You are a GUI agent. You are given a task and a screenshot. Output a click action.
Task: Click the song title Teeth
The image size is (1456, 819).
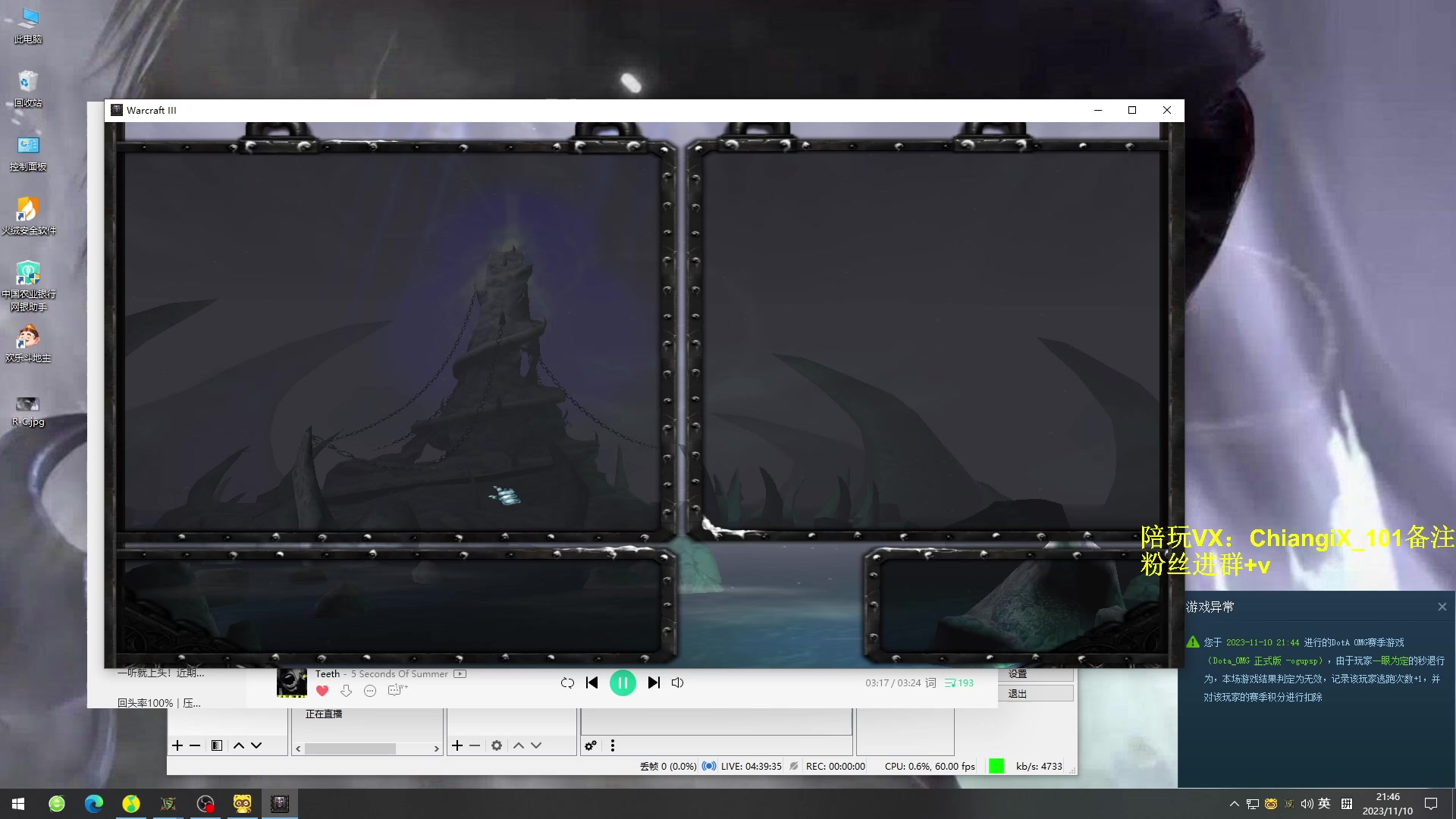pyautogui.click(x=328, y=673)
